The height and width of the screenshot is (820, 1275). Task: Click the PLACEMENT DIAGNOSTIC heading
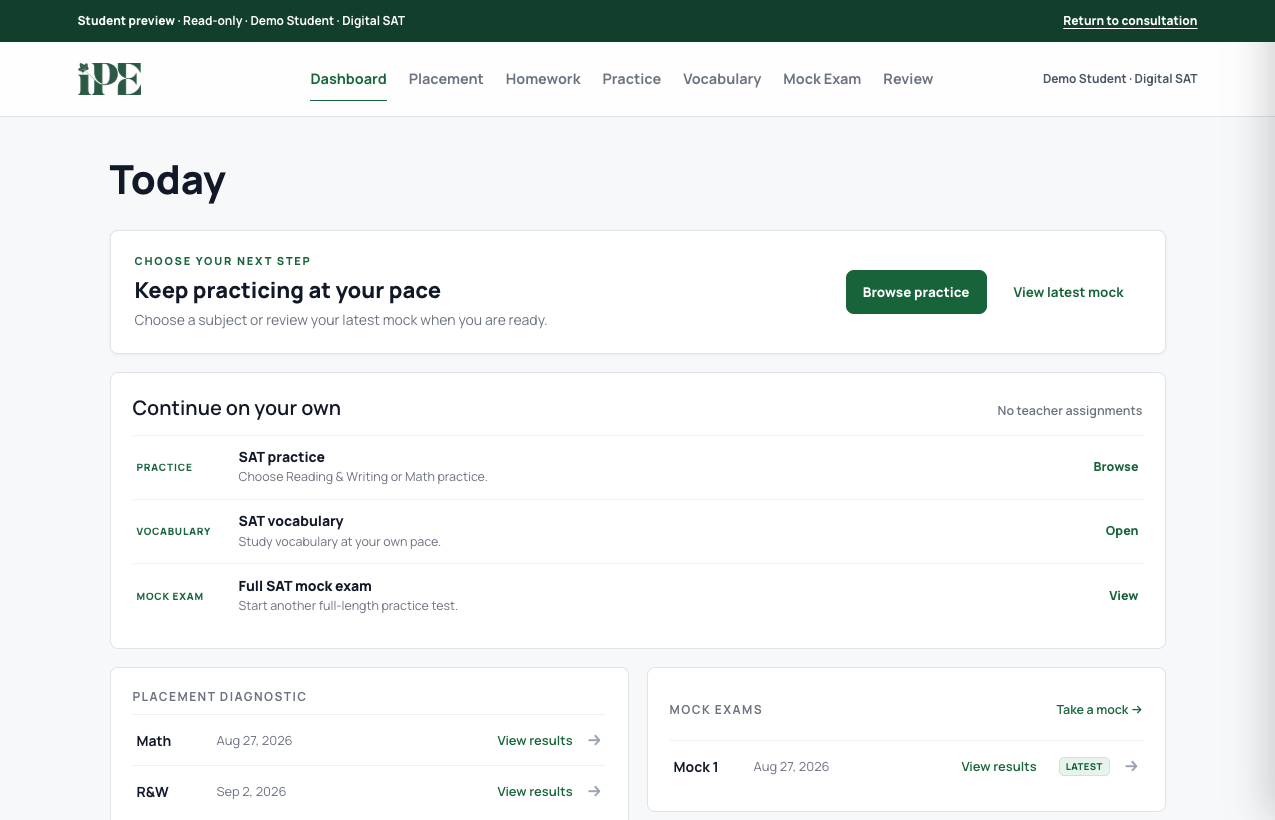coord(219,697)
